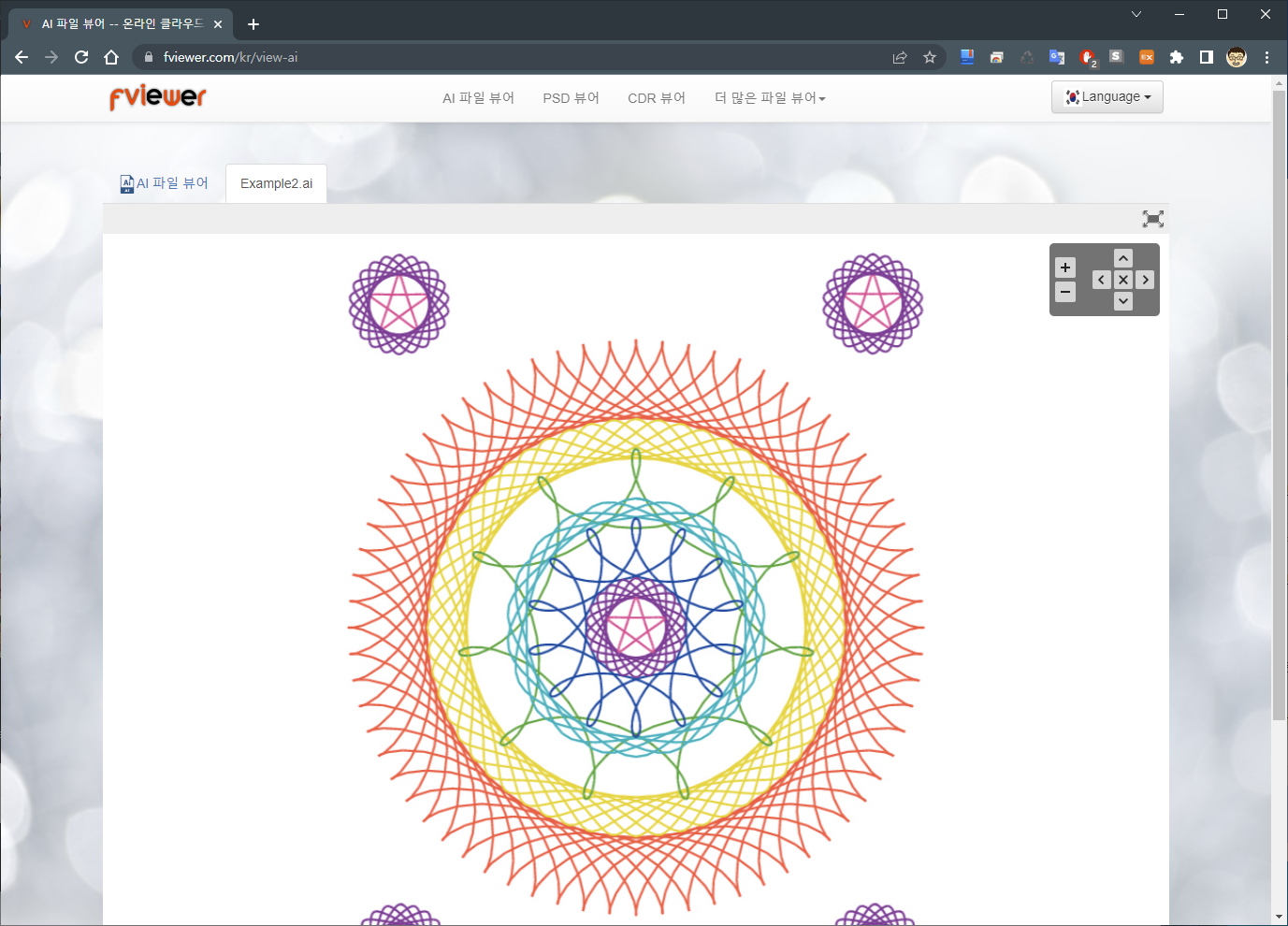Open the Chrome profile avatar

click(1237, 57)
